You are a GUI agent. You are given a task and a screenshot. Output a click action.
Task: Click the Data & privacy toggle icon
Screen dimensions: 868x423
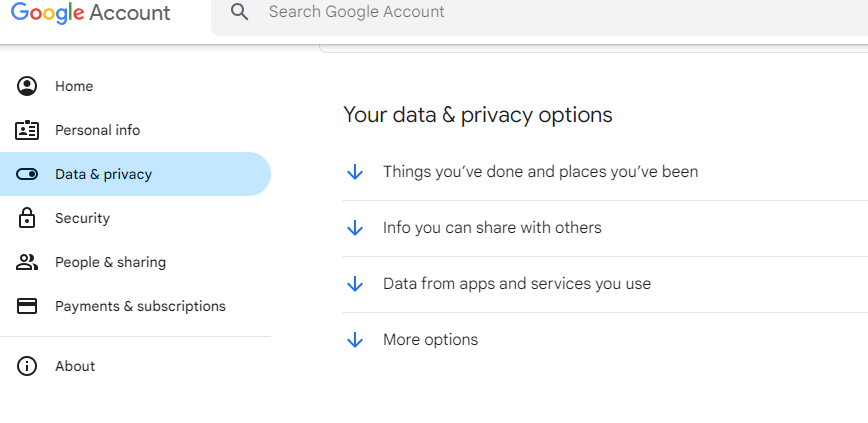[27, 174]
